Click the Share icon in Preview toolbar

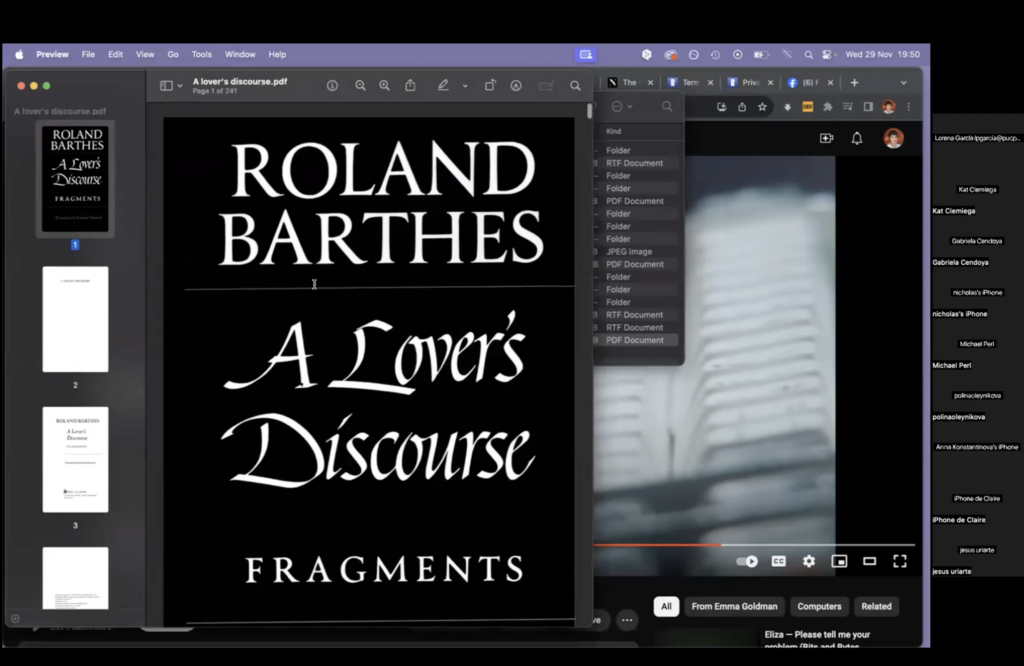pyautogui.click(x=410, y=85)
